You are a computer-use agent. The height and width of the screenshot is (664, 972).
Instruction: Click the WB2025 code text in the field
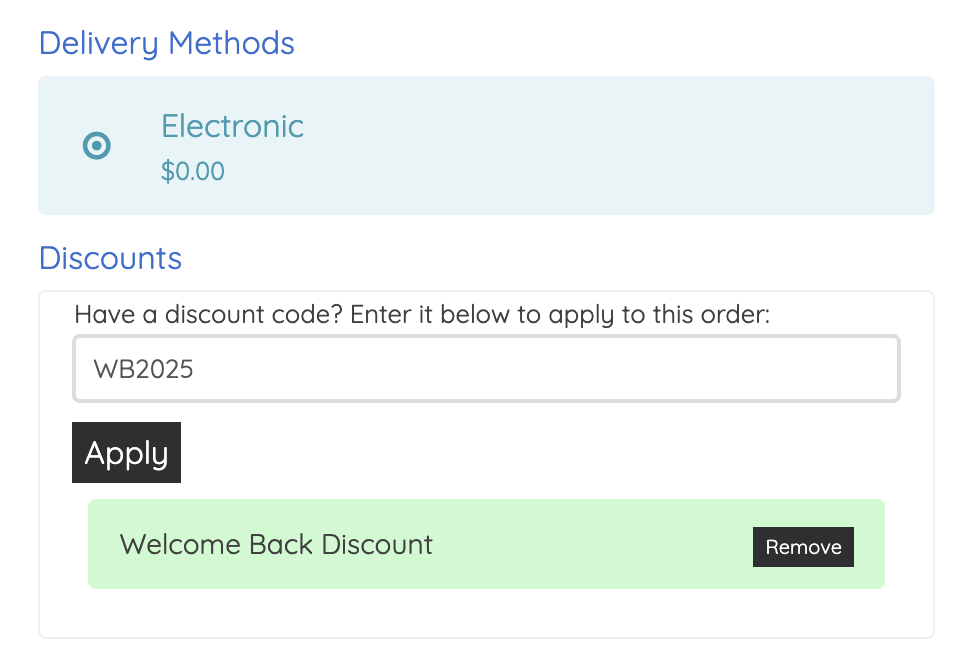[x=143, y=369]
